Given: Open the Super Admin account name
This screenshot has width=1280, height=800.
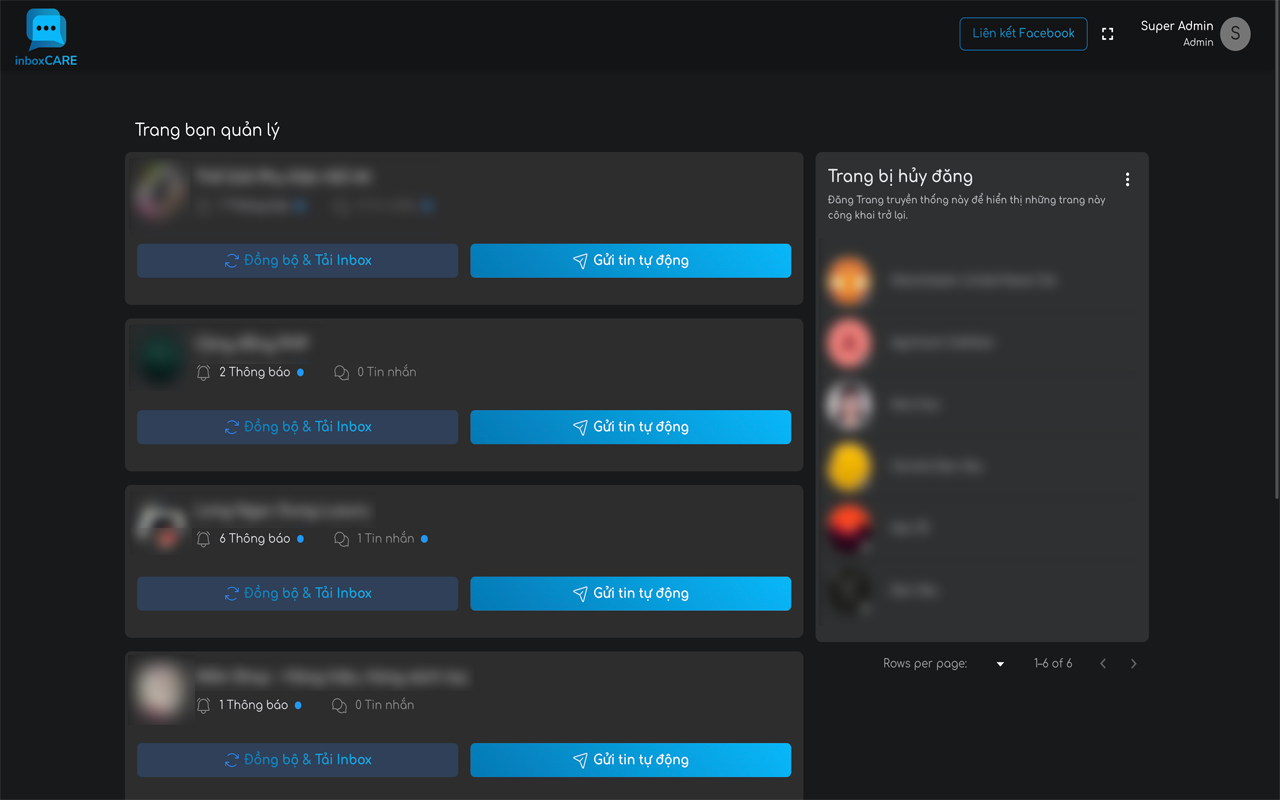Looking at the screenshot, I should (x=1176, y=26).
